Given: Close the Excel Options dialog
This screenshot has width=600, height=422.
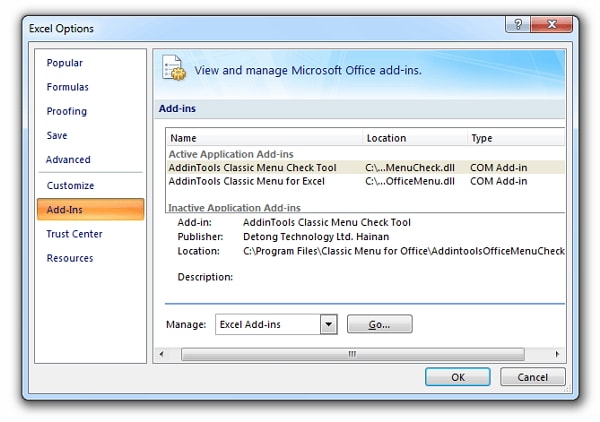Looking at the screenshot, I should coord(551,24).
